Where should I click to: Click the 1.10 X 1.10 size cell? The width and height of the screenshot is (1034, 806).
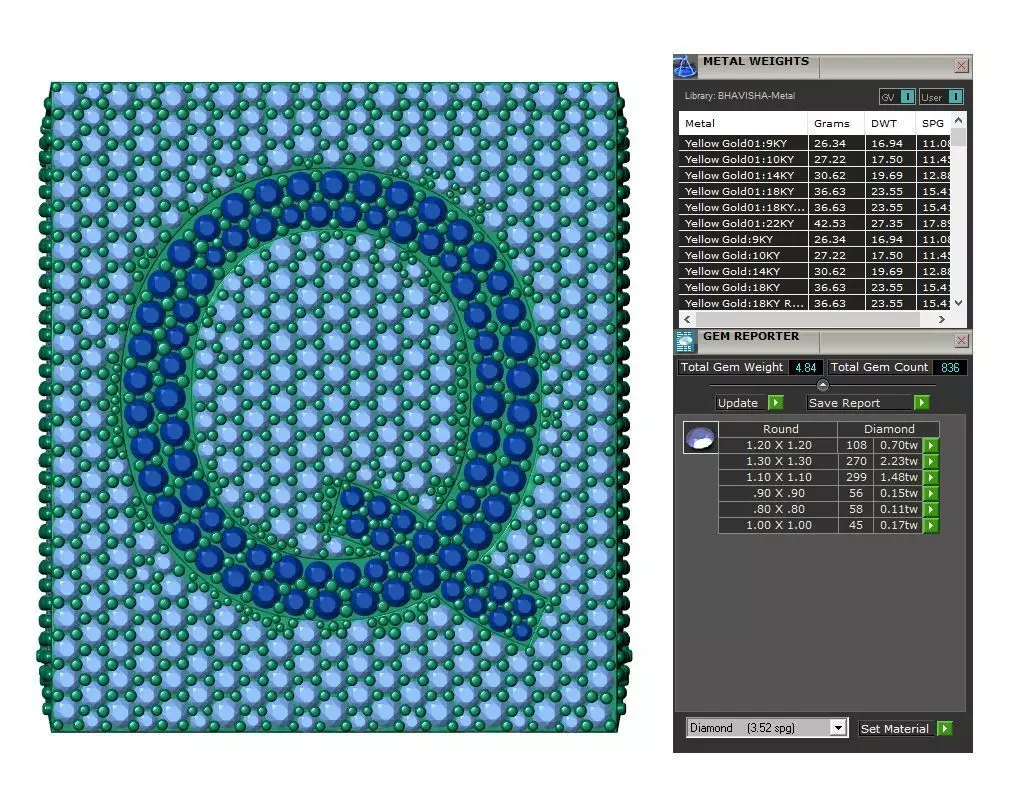(x=778, y=477)
